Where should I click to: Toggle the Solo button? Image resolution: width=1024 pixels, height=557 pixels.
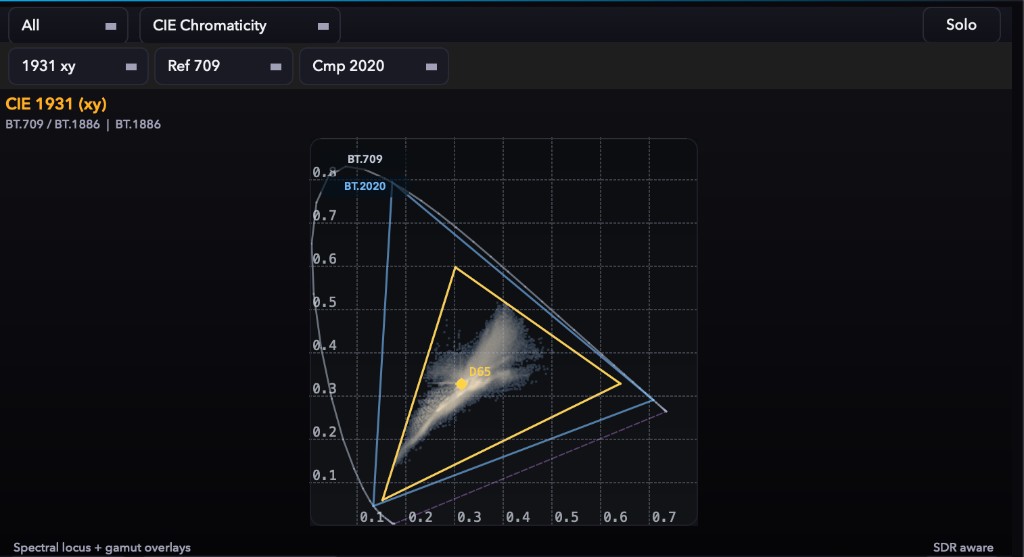(x=961, y=25)
